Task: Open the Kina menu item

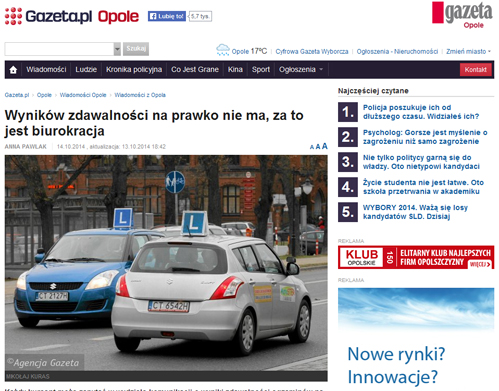Action: point(235,70)
